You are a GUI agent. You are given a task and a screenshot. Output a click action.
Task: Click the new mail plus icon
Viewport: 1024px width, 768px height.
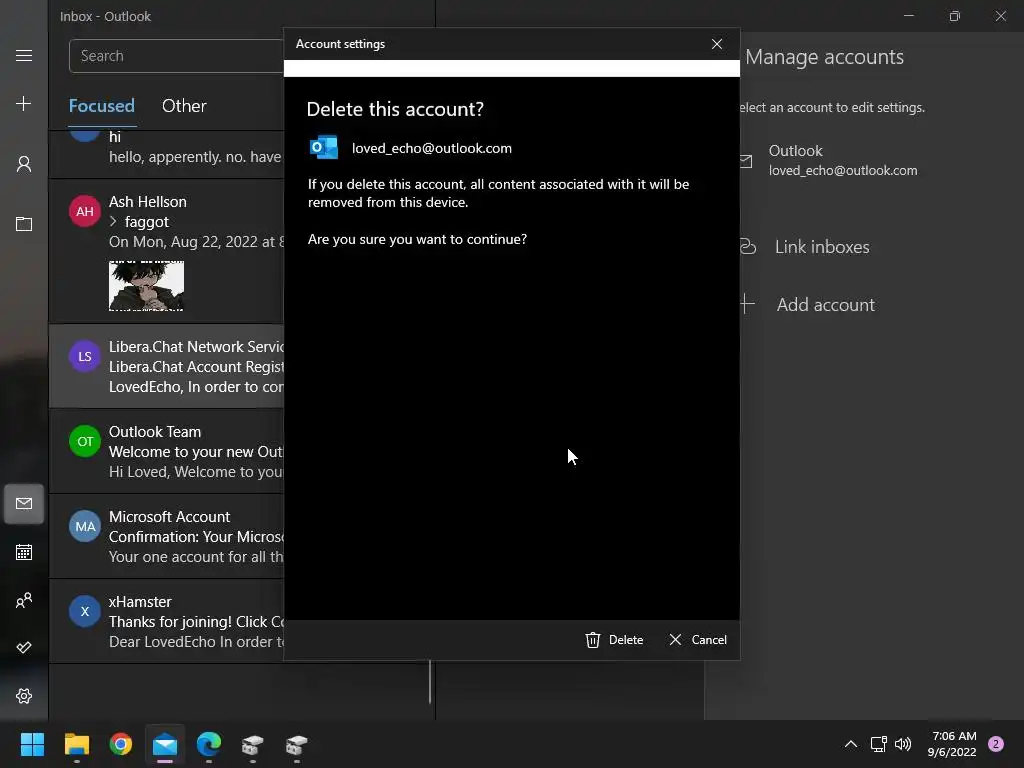[x=24, y=103]
